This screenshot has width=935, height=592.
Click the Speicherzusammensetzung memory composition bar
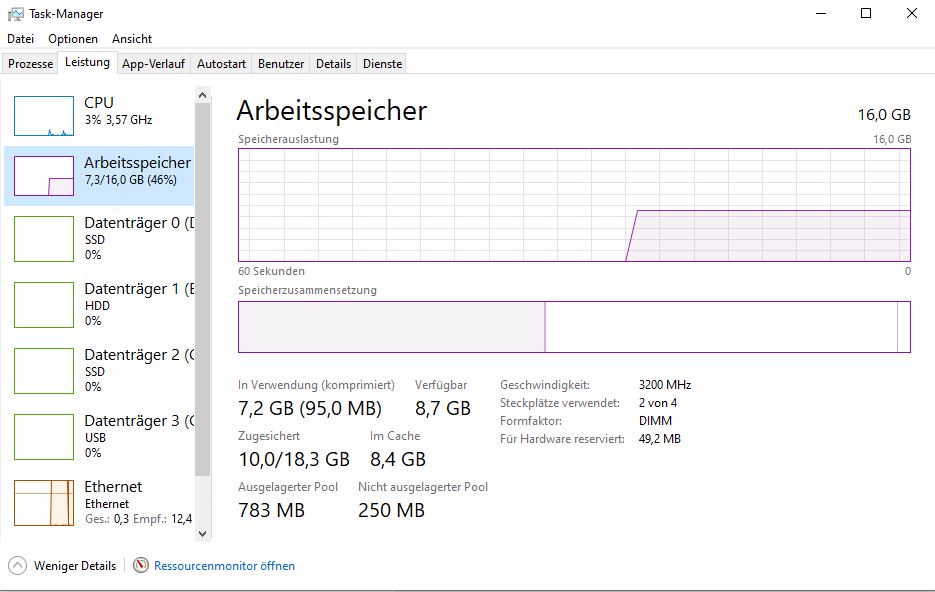pos(574,327)
